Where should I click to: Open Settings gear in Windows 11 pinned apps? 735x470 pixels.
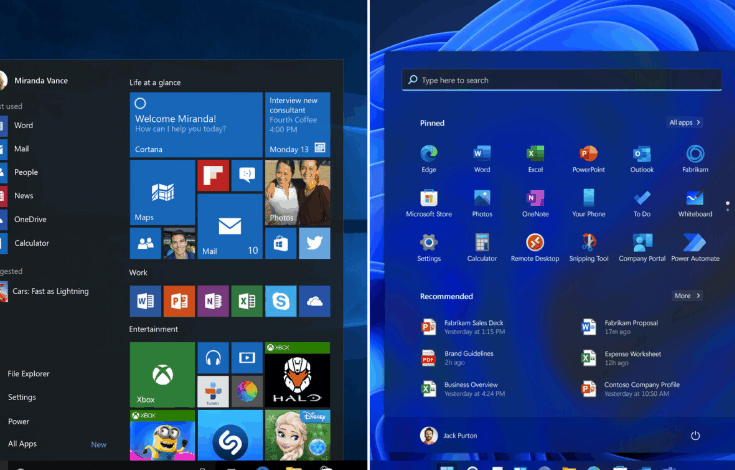428,248
